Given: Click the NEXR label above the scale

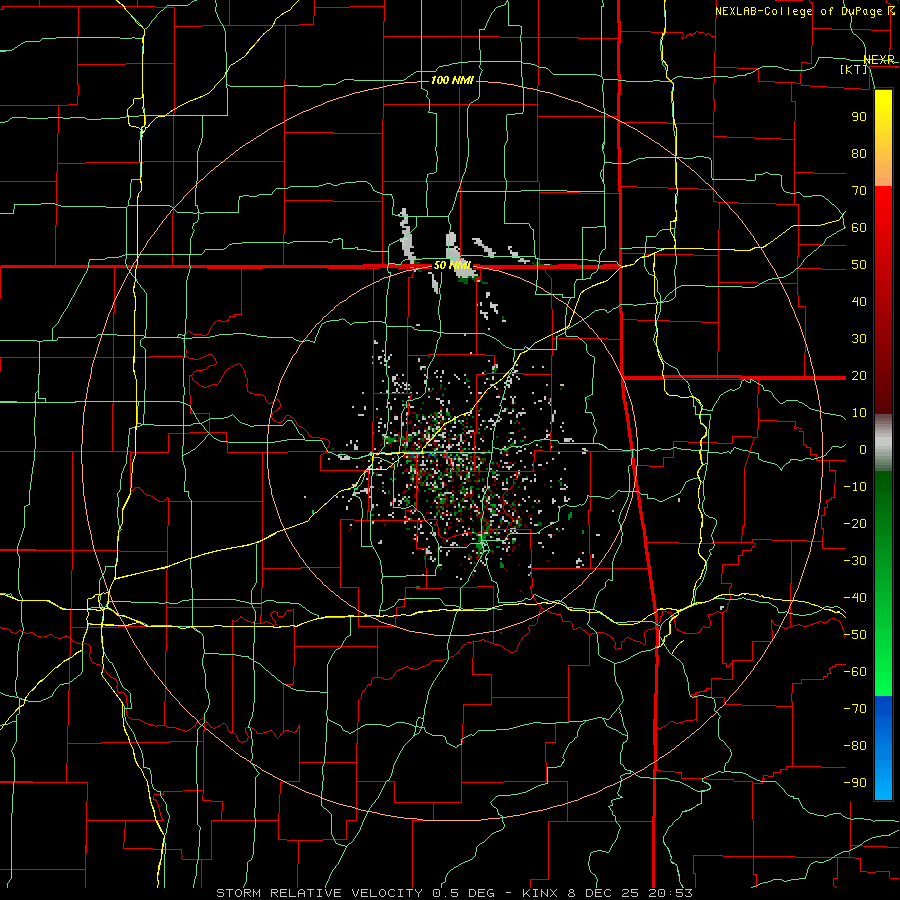Looking at the screenshot, I should click(x=879, y=60).
